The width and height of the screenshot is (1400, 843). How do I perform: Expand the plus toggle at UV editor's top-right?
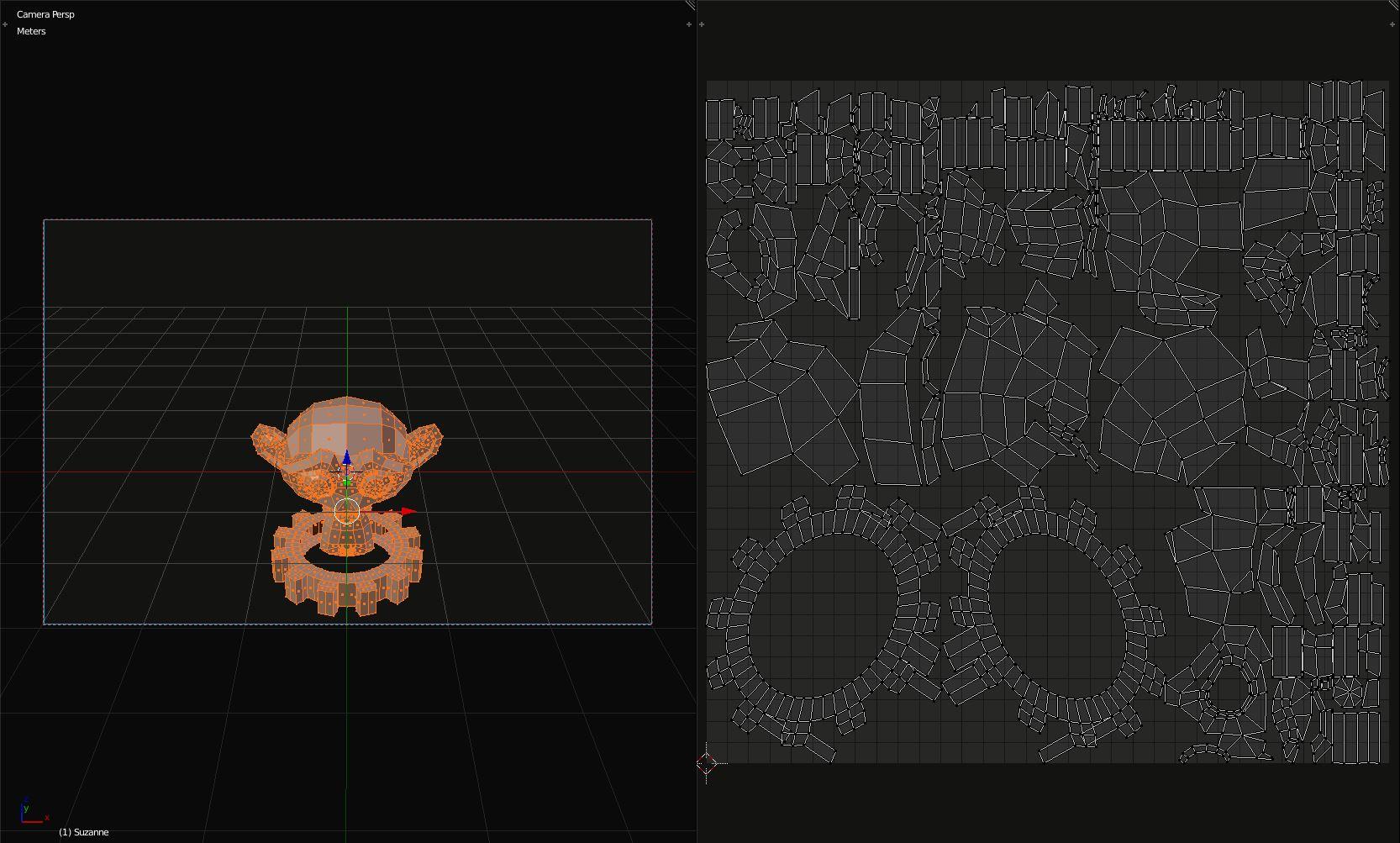tap(1393, 24)
